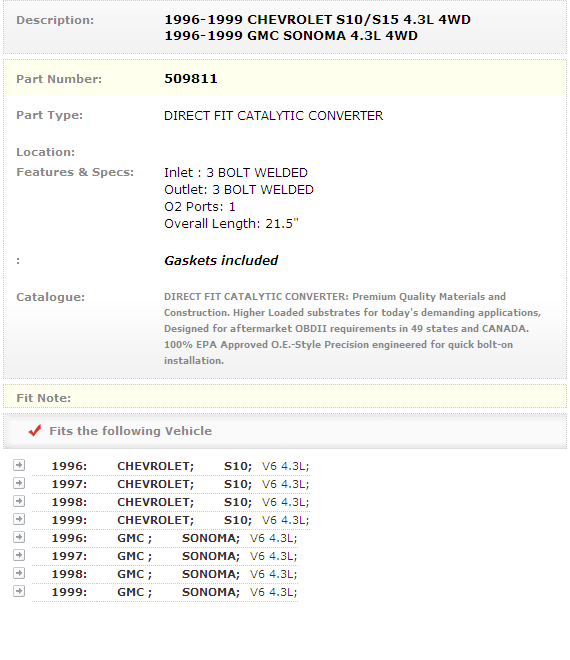This screenshot has width=570, height=660.
Task: Click arrow icon beside 1998 Chevrolet S10 row
Action: pos(19,501)
